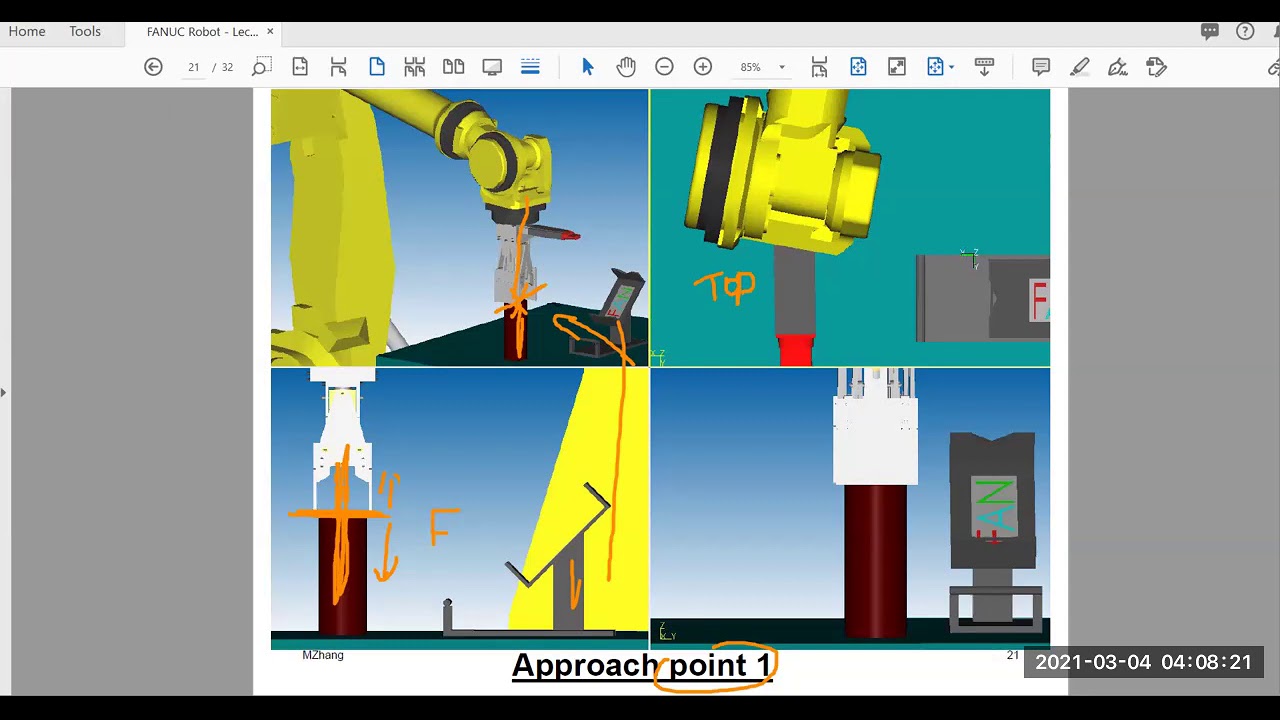The height and width of the screenshot is (720, 1280).
Task: Toggle the highlighted scrolling lines icon
Action: tap(530, 67)
